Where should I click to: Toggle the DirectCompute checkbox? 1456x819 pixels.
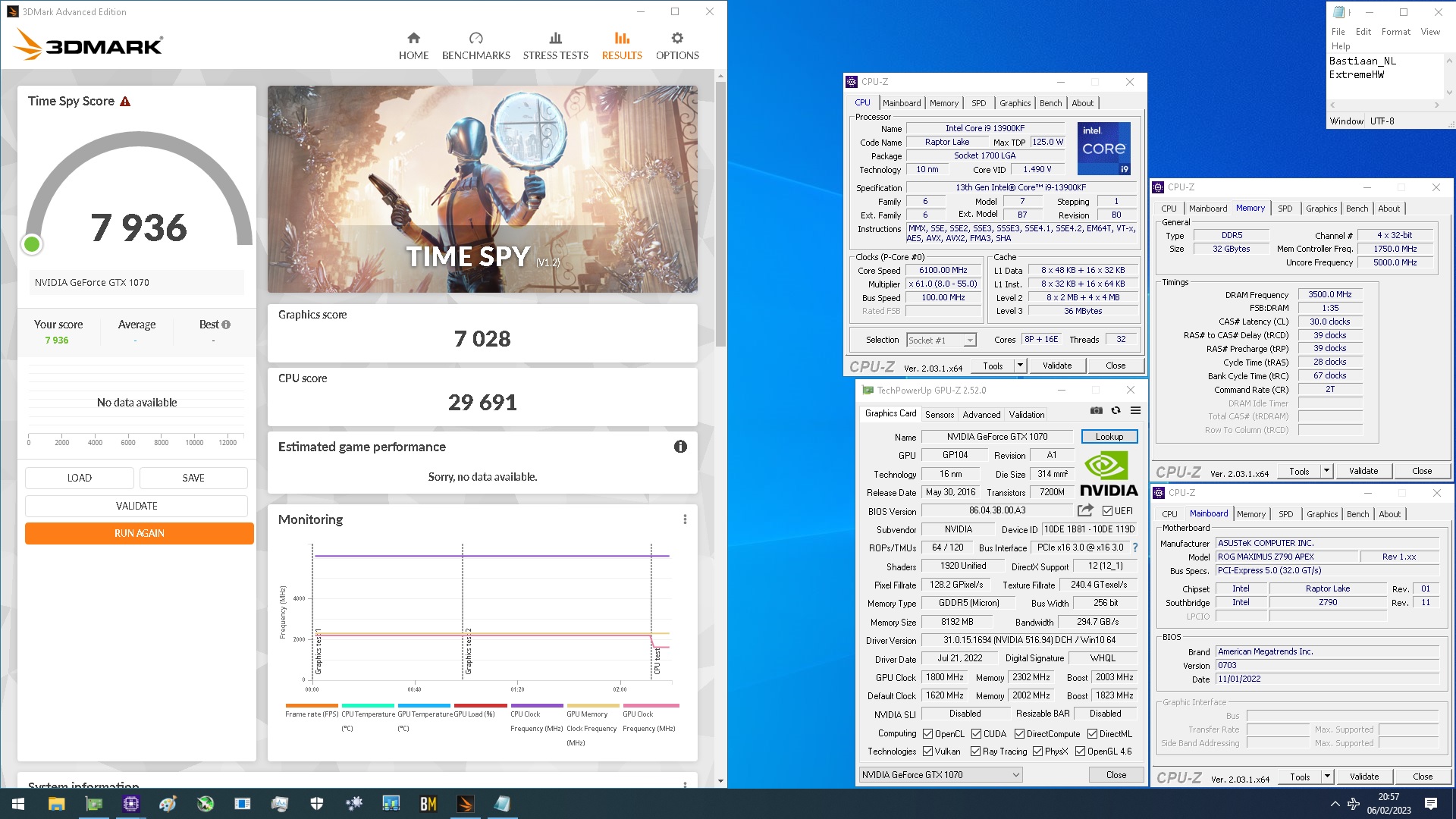point(1019,734)
